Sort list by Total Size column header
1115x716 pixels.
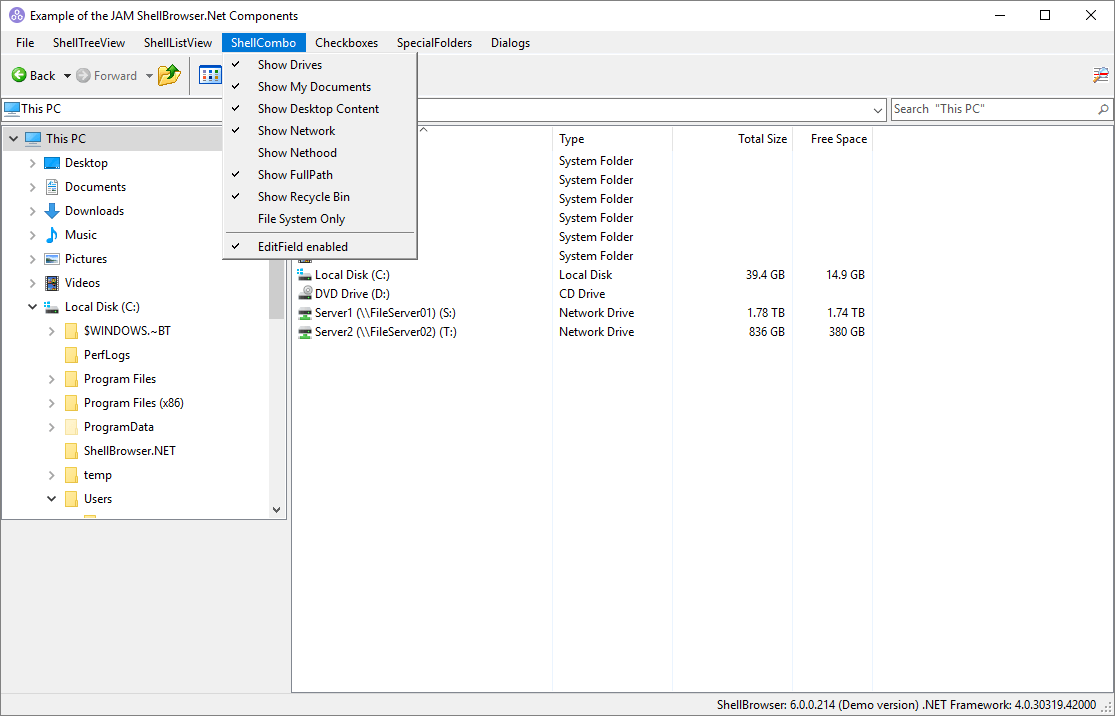click(x=762, y=139)
